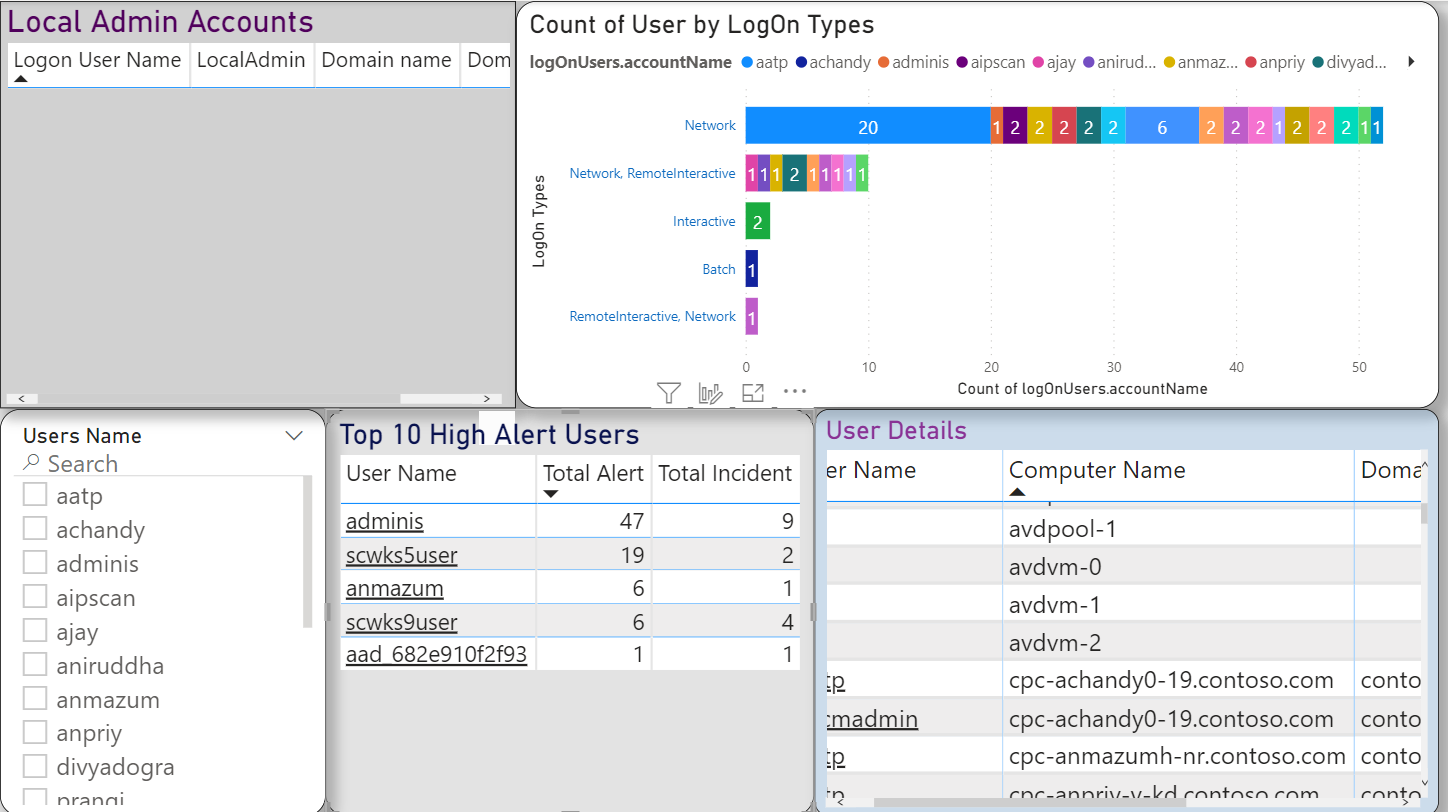Select the aipscan checkbox
1448x812 pixels.
click(35, 597)
